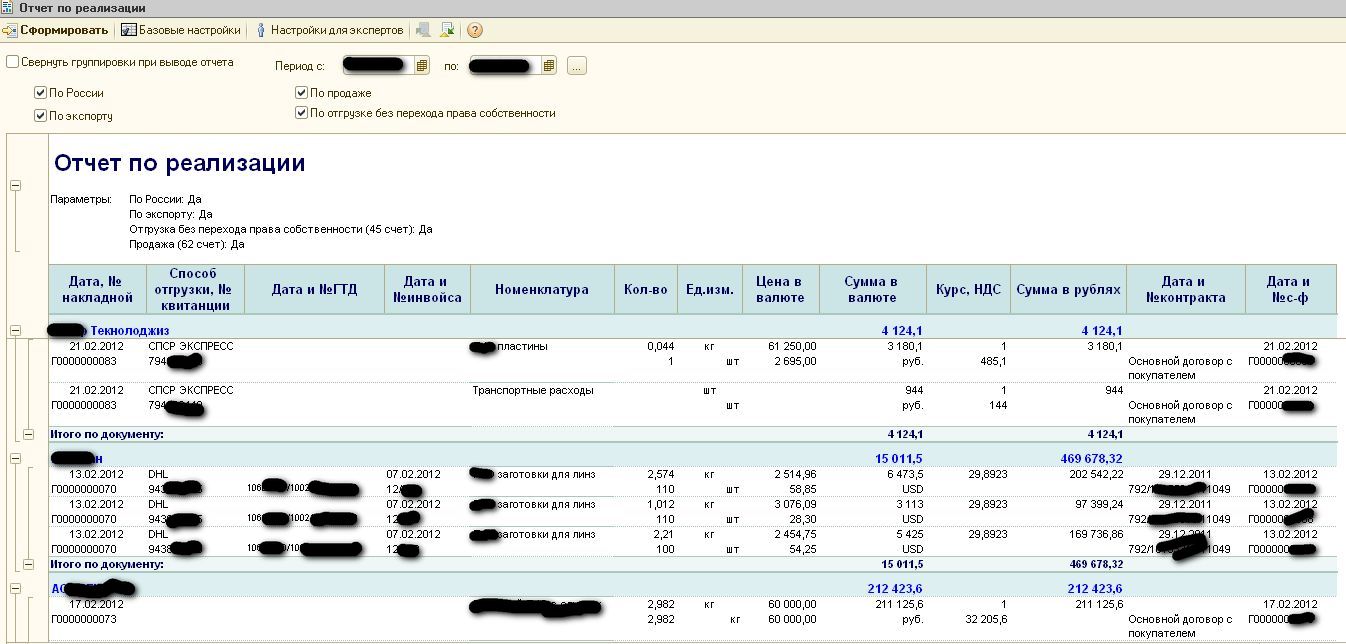Click the 'Период с' start date field

[x=378, y=66]
